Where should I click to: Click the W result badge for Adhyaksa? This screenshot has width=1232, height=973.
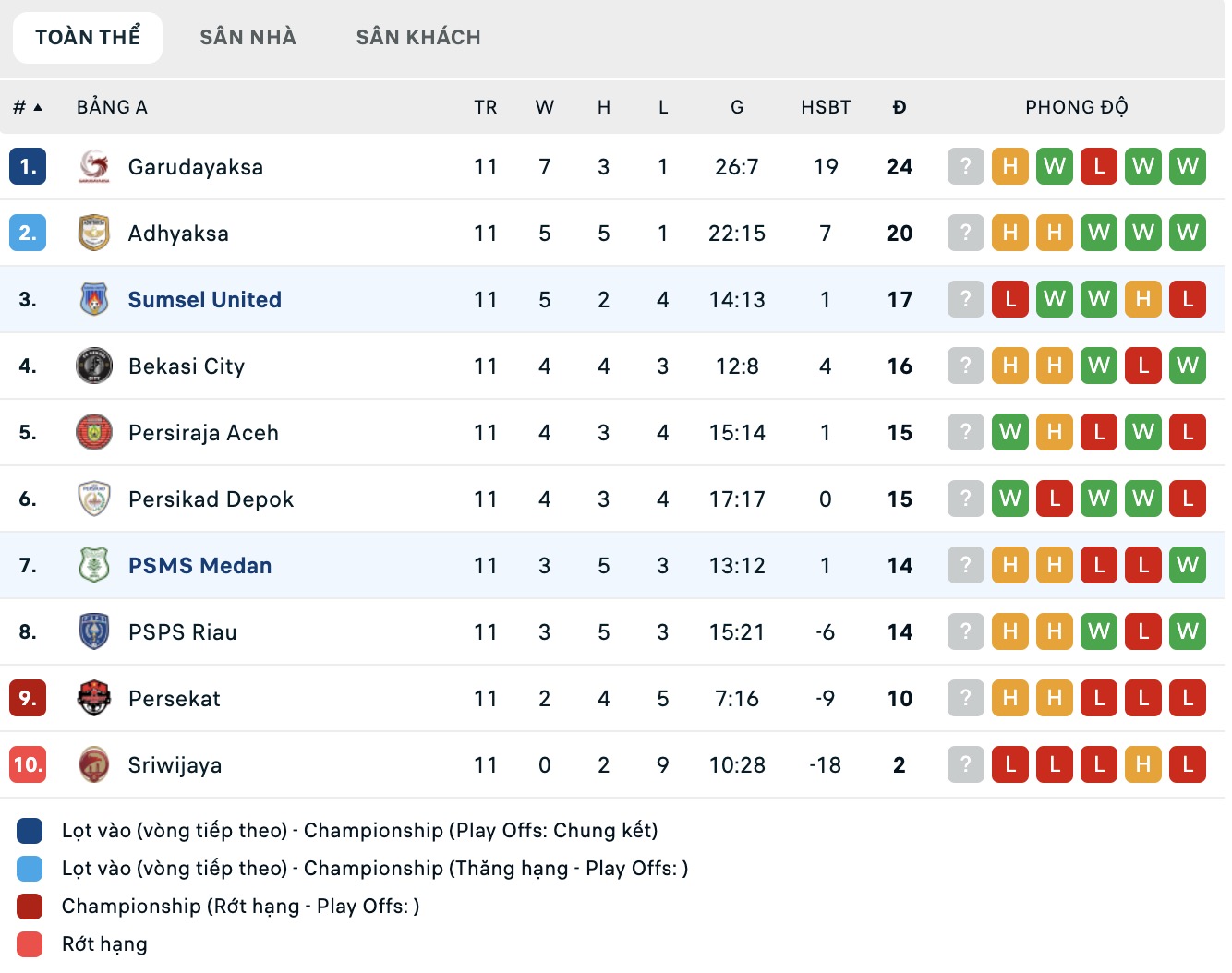1099,233
